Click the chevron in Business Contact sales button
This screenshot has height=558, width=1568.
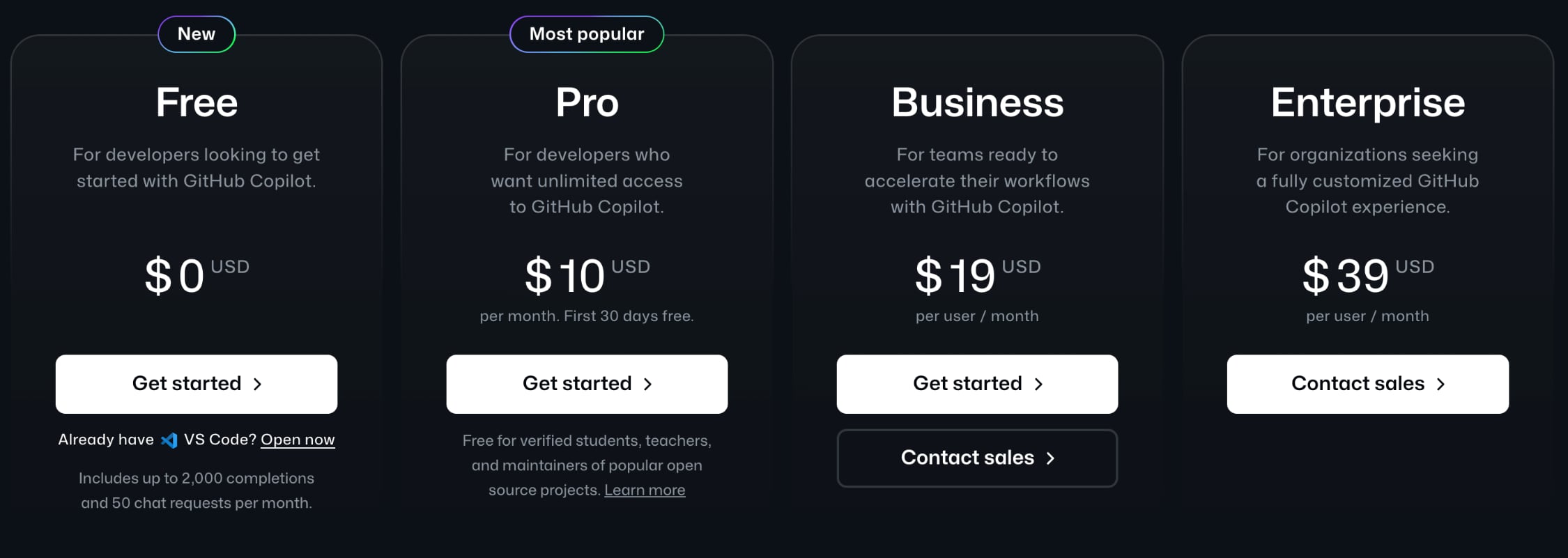1050,458
